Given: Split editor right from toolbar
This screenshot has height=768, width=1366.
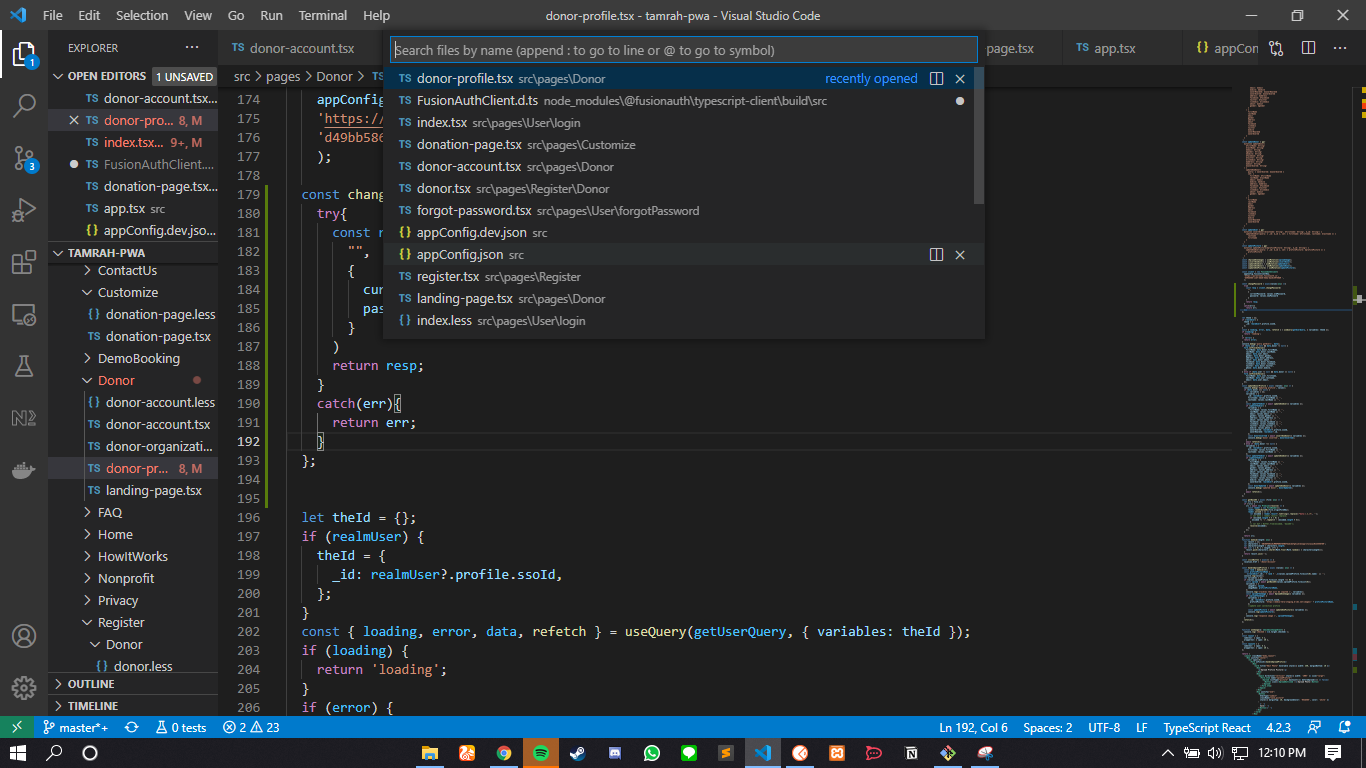Looking at the screenshot, I should click(x=1308, y=48).
